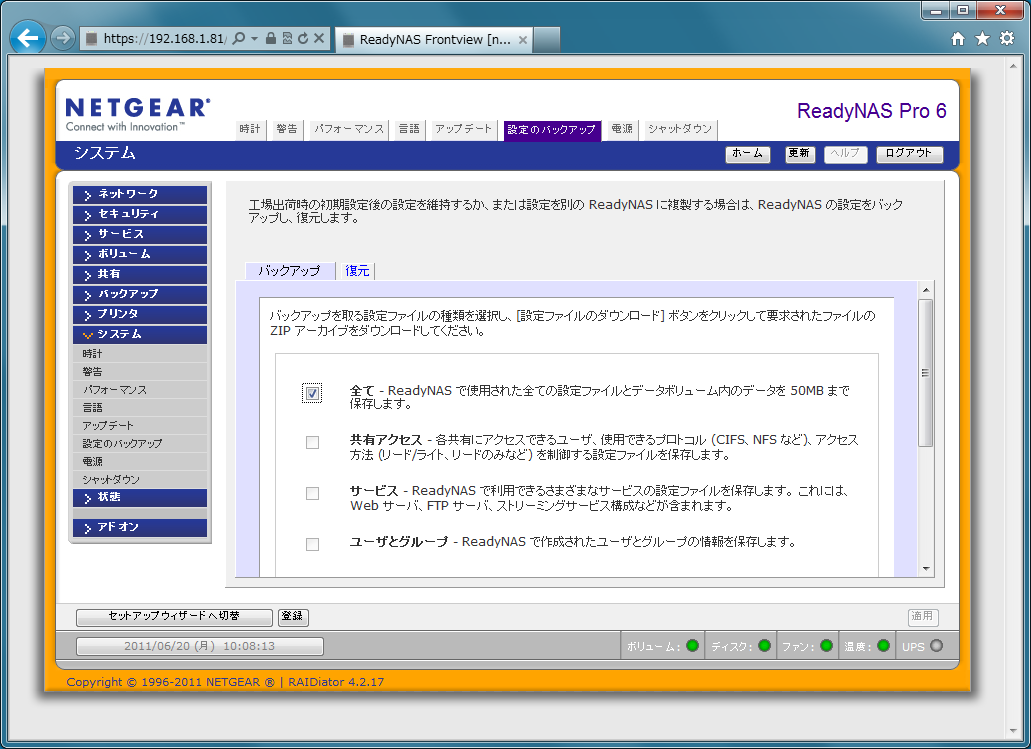Expand the ボリューム sidebar section
This screenshot has height=749, width=1031.
139,254
